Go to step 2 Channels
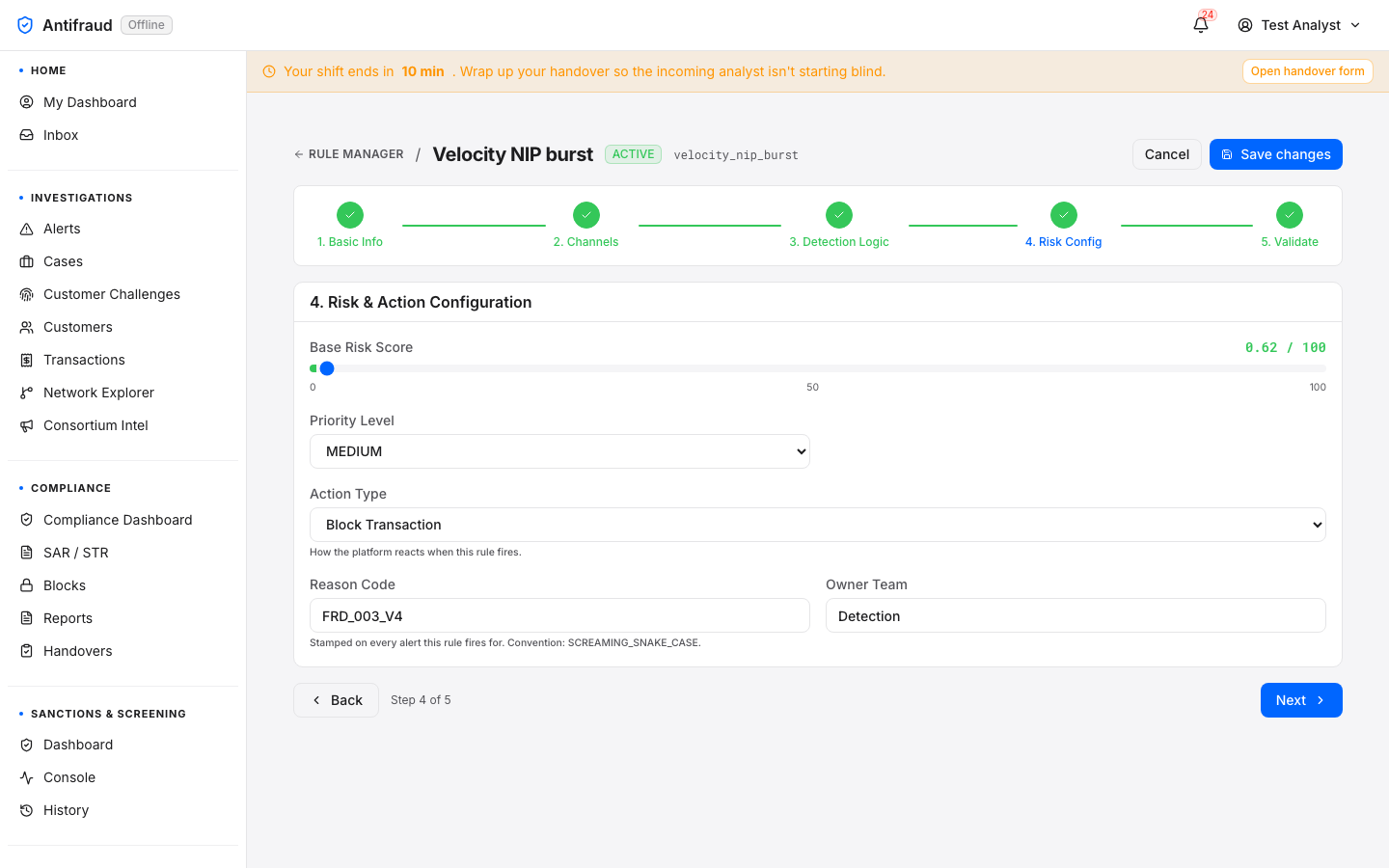 (586, 226)
